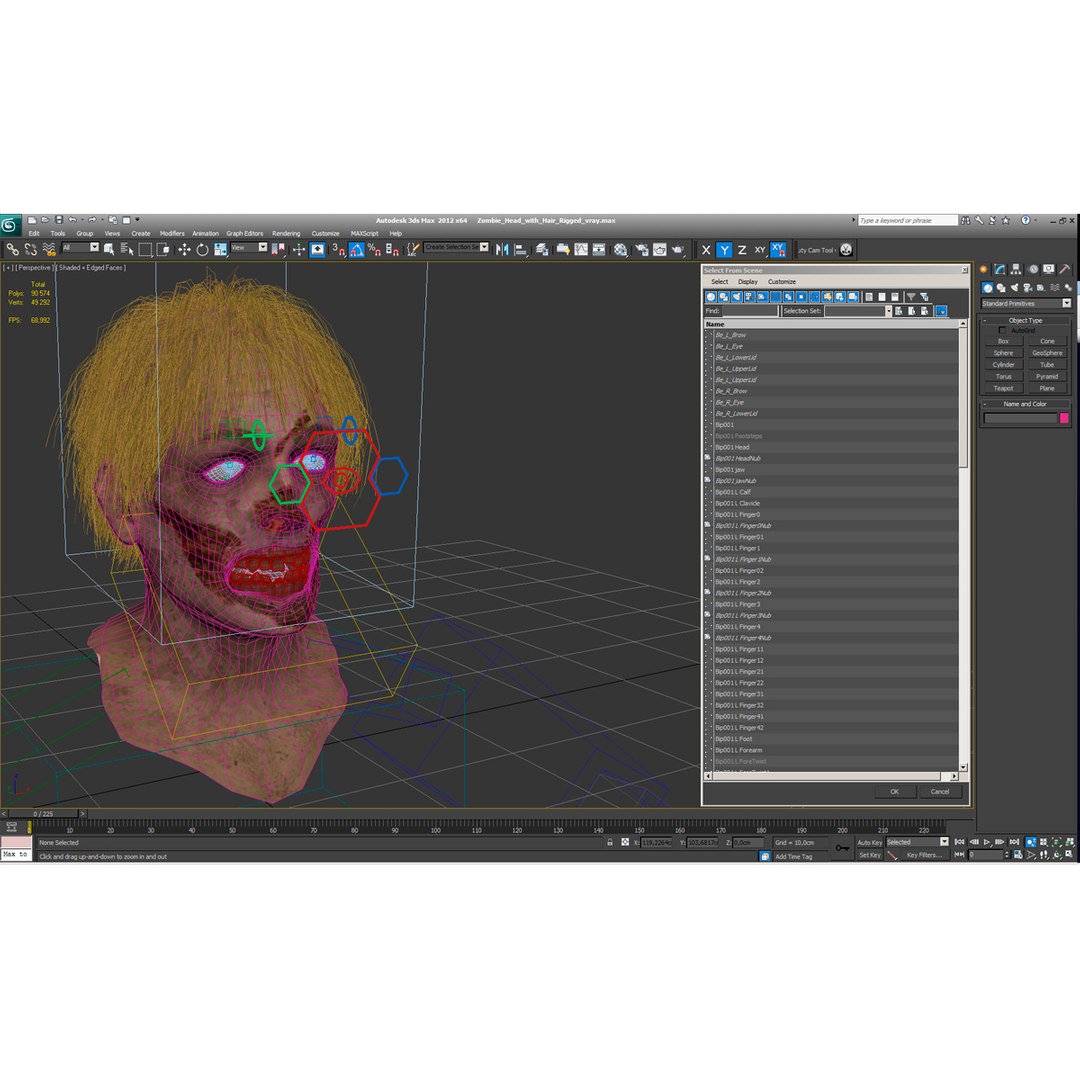Click the Teapot primitive button
This screenshot has width=1080, height=1080.
[x=1004, y=388]
